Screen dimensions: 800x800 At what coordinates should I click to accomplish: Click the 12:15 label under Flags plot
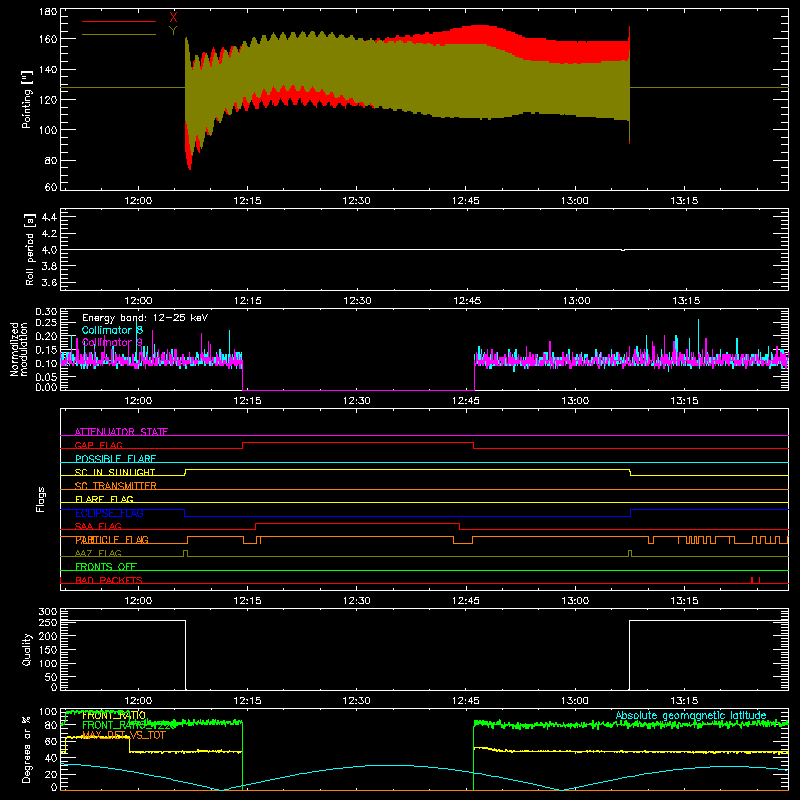point(247,601)
